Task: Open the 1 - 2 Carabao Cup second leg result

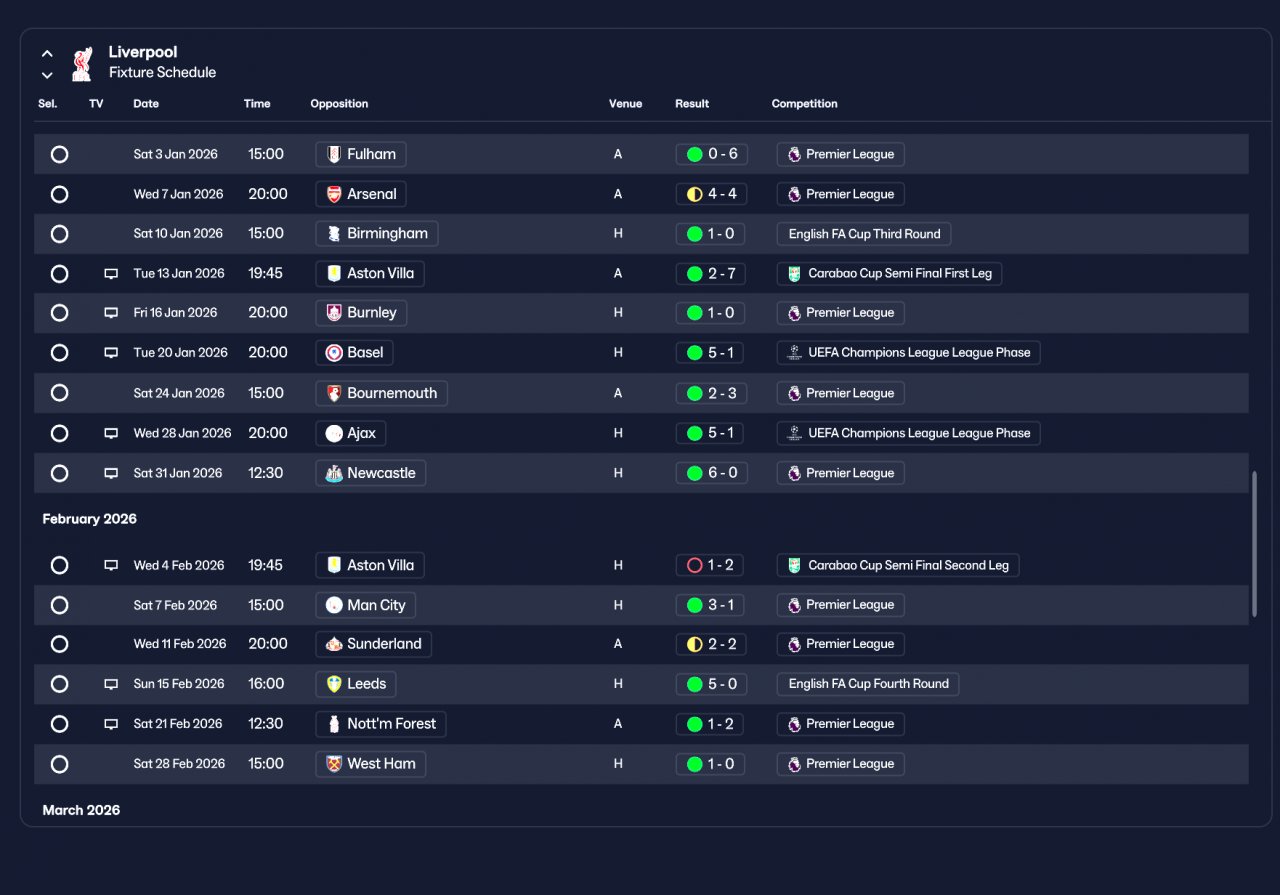Action: point(709,565)
